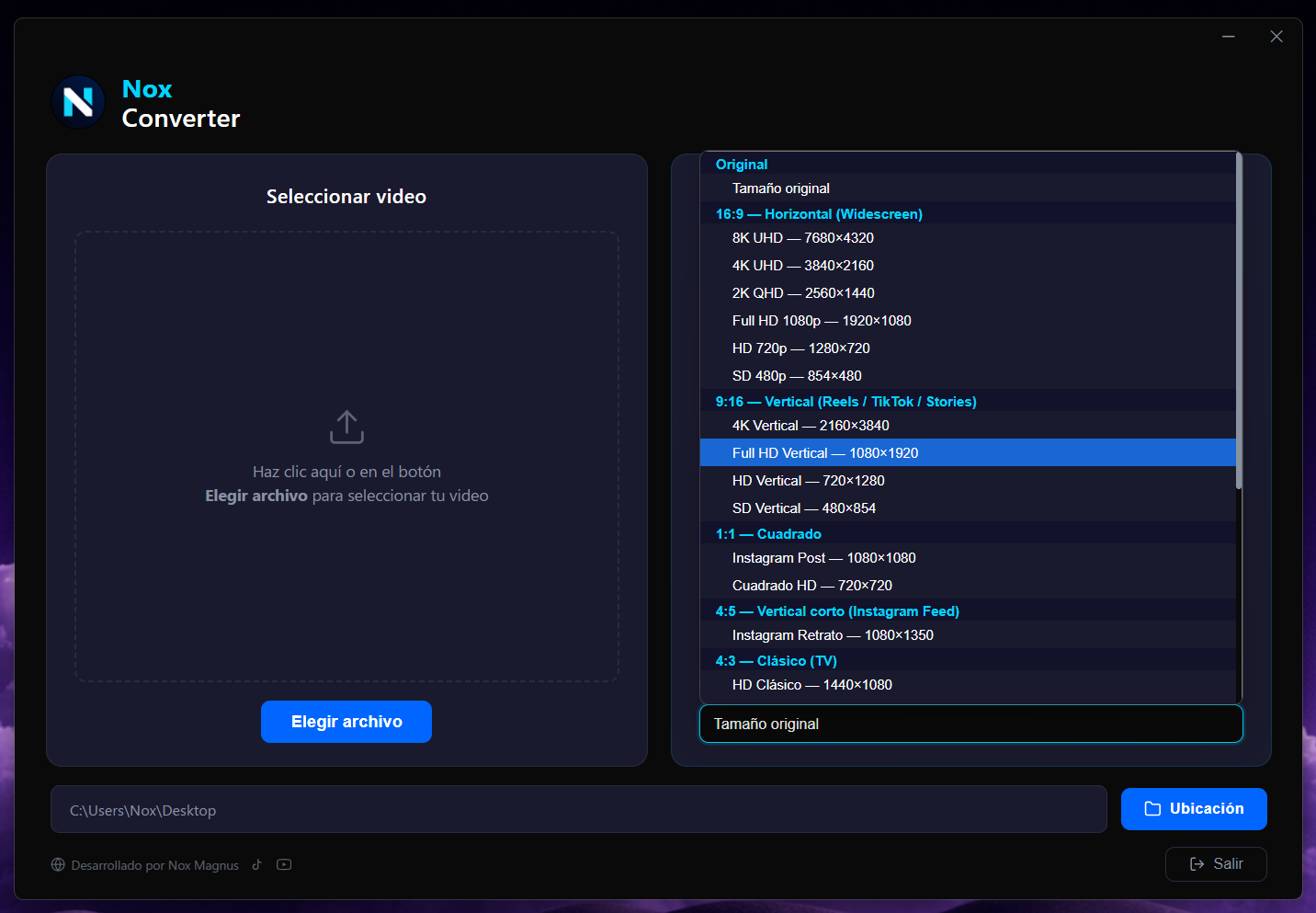Image resolution: width=1316 pixels, height=913 pixels.
Task: Click the folder icon on the Ubicación button
Action: click(x=1154, y=808)
